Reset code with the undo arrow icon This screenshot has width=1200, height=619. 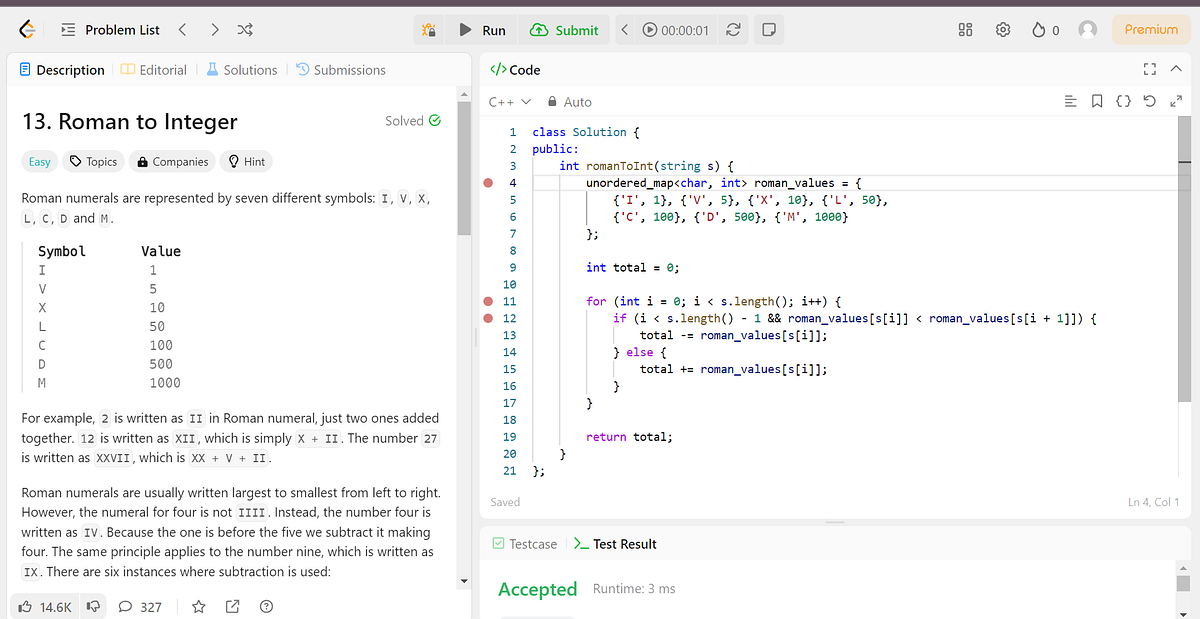pos(1150,101)
